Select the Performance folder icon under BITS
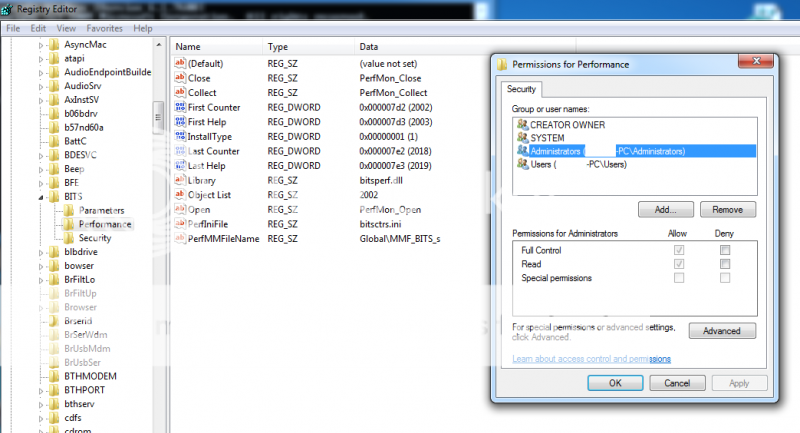The width and height of the screenshot is (800, 433). point(69,224)
